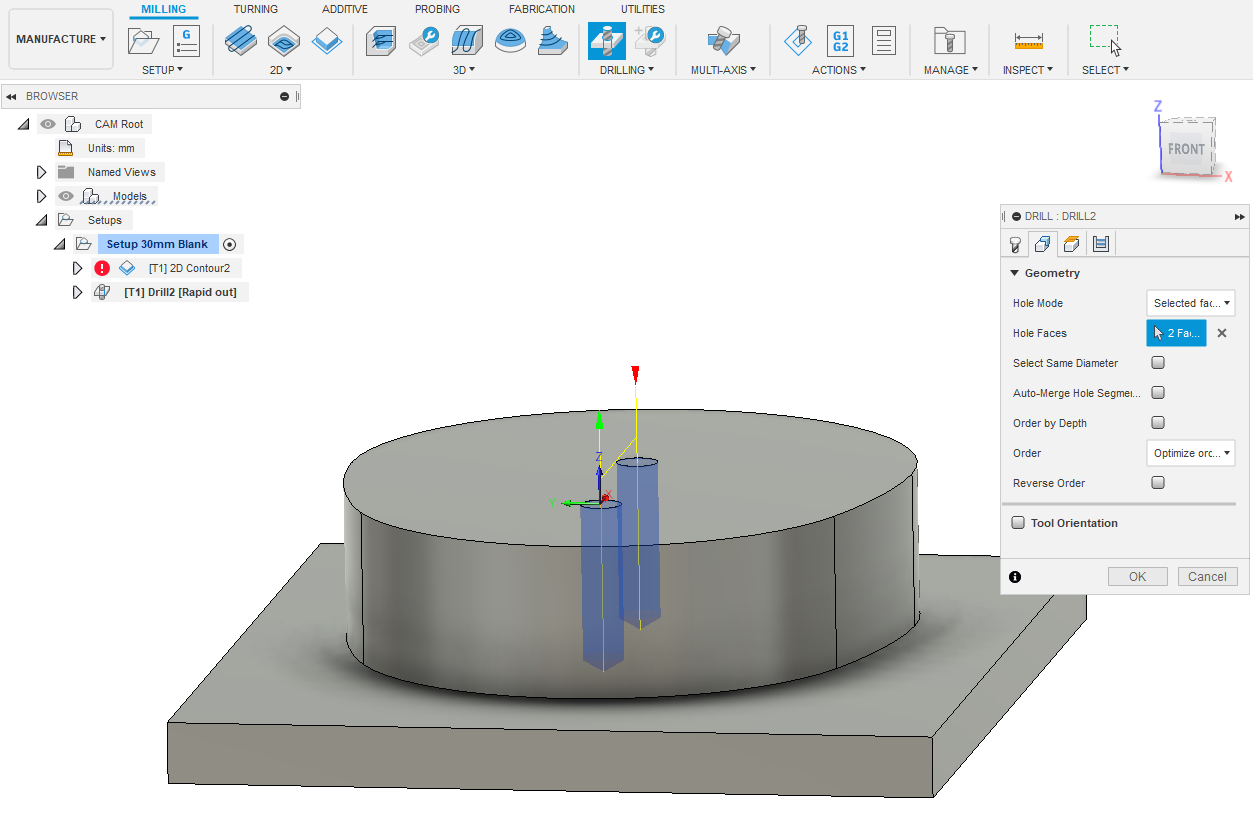Click the NC Program G-code sheet icon
This screenshot has width=1253, height=828.
coord(186,41)
